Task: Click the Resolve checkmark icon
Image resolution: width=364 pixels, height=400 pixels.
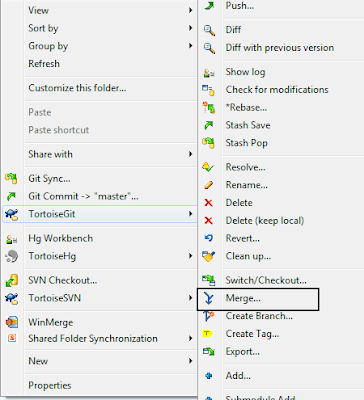Action: (x=208, y=167)
